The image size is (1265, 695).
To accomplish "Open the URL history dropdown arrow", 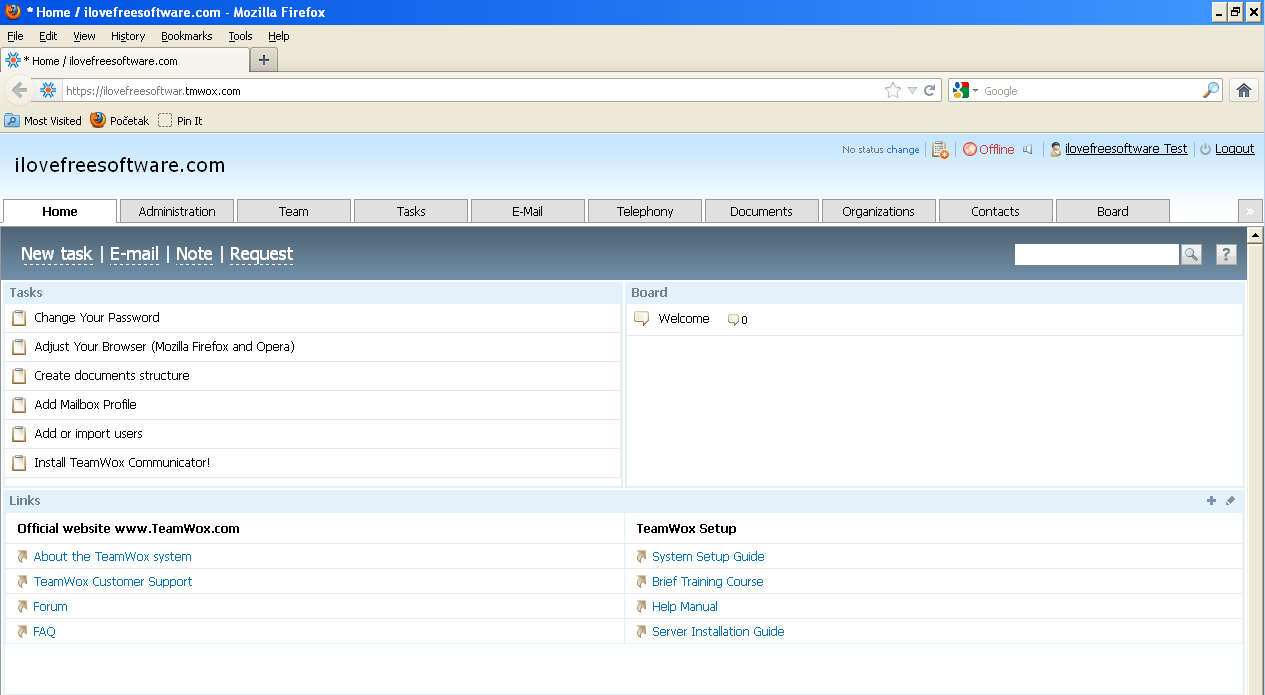I will point(912,90).
